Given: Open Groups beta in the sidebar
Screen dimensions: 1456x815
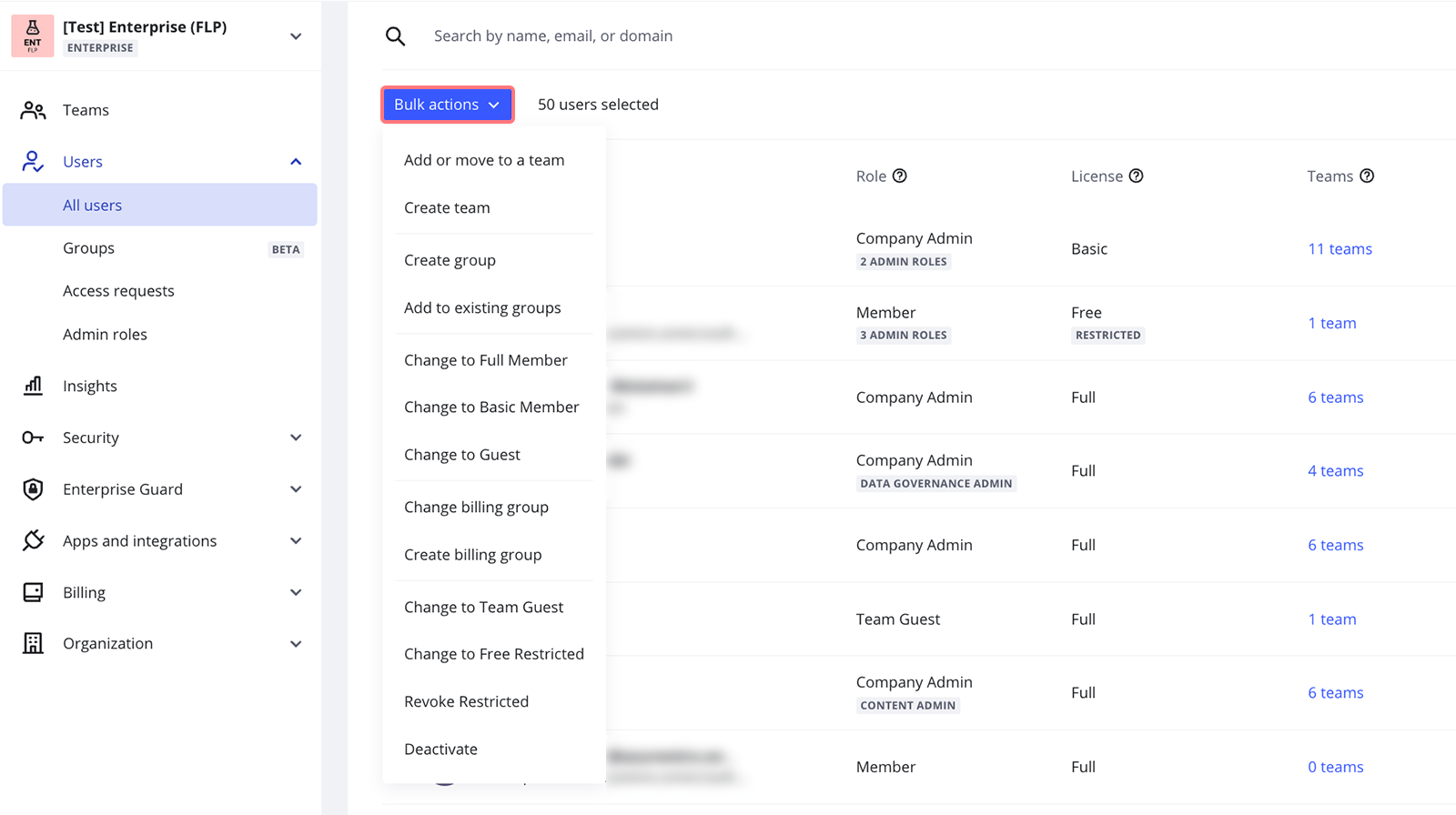Looking at the screenshot, I should pyautogui.click(x=89, y=248).
